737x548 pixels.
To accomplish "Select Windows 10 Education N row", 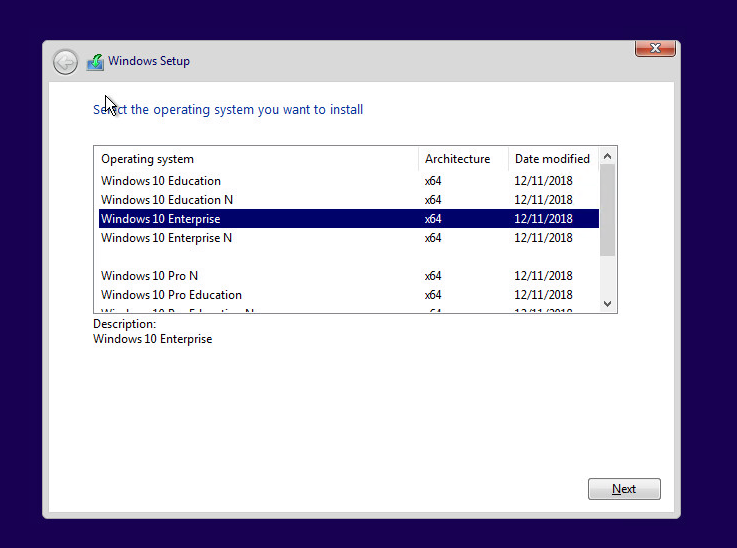I will tap(349, 200).
